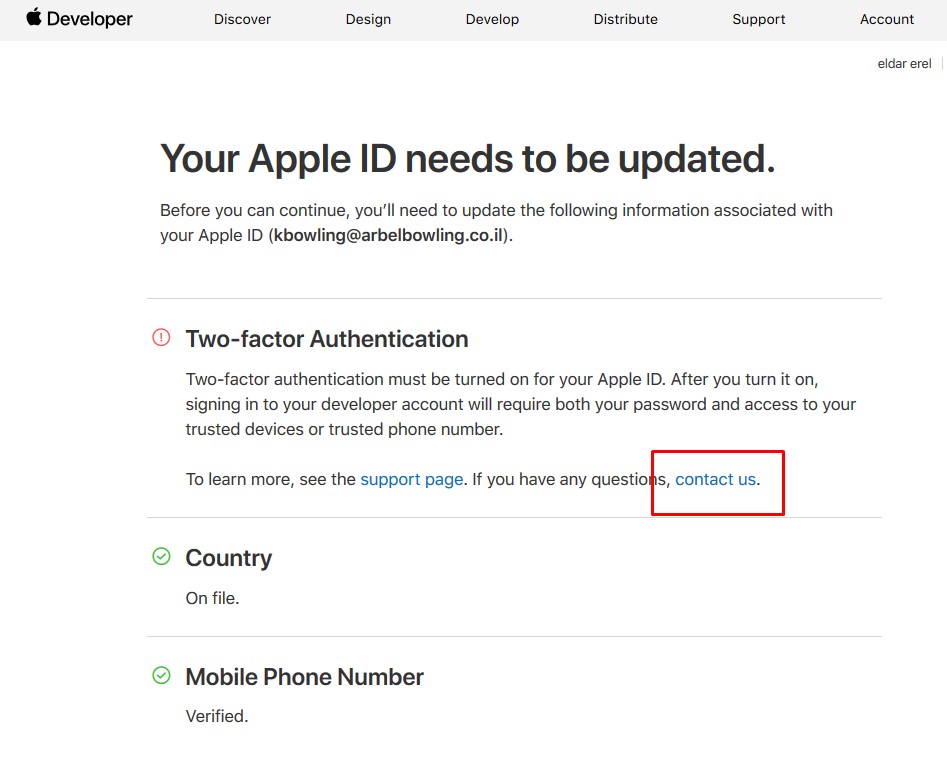
Task: Click the "Your Apple ID needs to be updated" title
Action: click(x=467, y=159)
